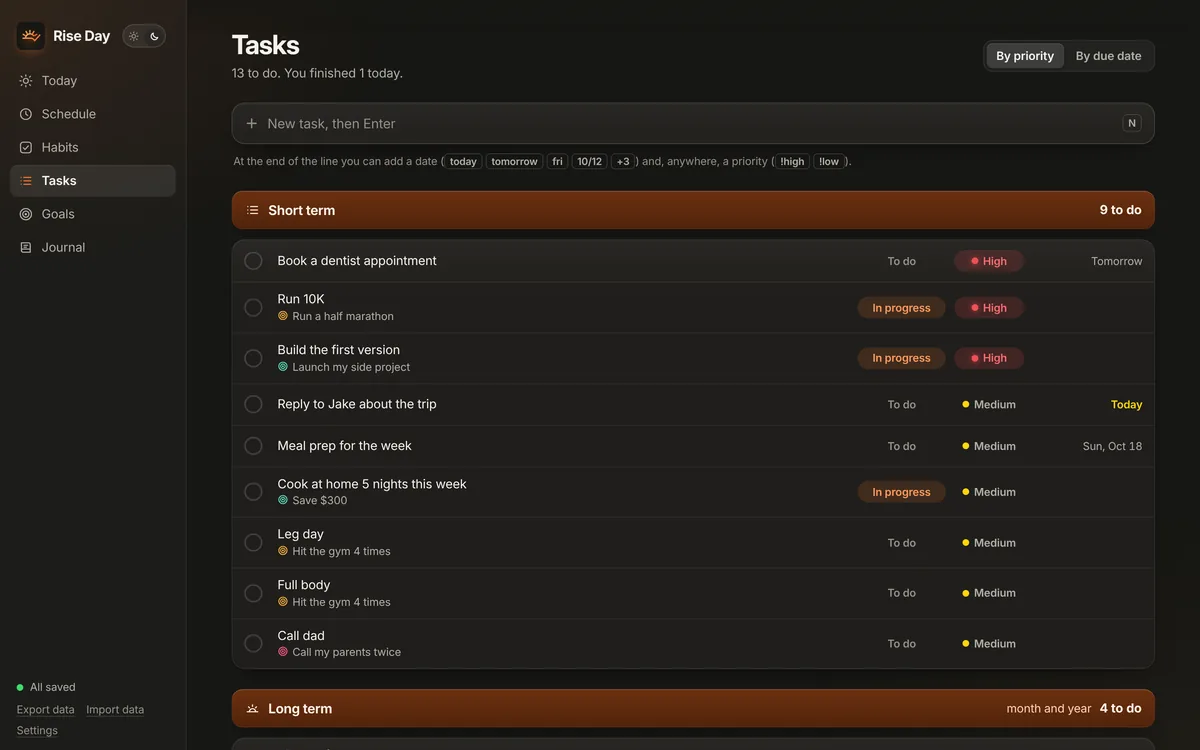This screenshot has height=750, width=1200.
Task: Open the Schedule page
Action: (x=93, y=114)
